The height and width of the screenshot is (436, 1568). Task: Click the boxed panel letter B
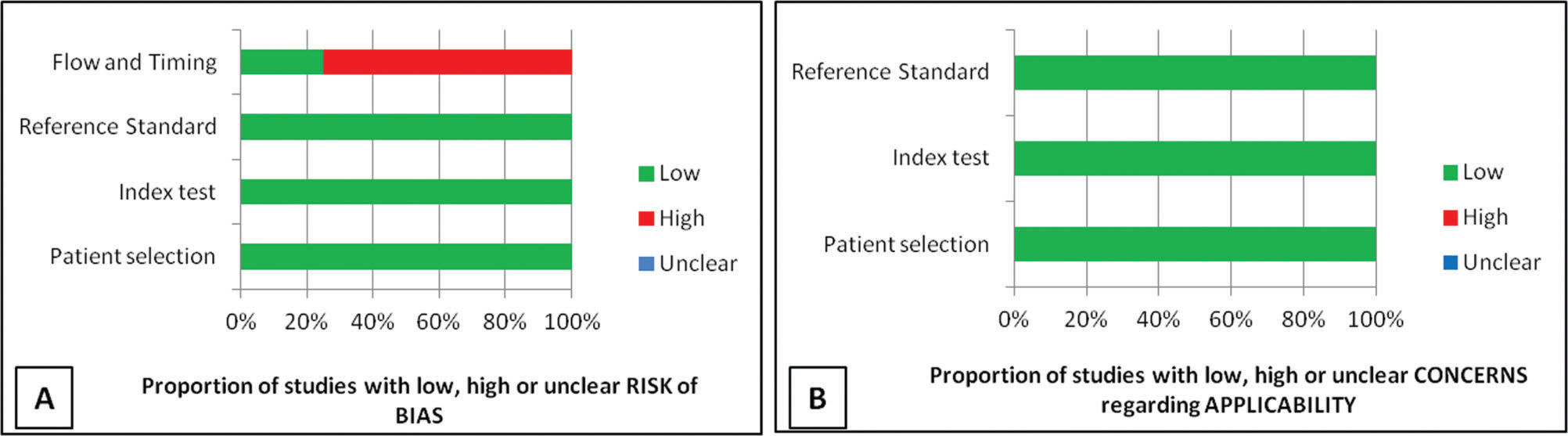pyautogui.click(x=817, y=398)
